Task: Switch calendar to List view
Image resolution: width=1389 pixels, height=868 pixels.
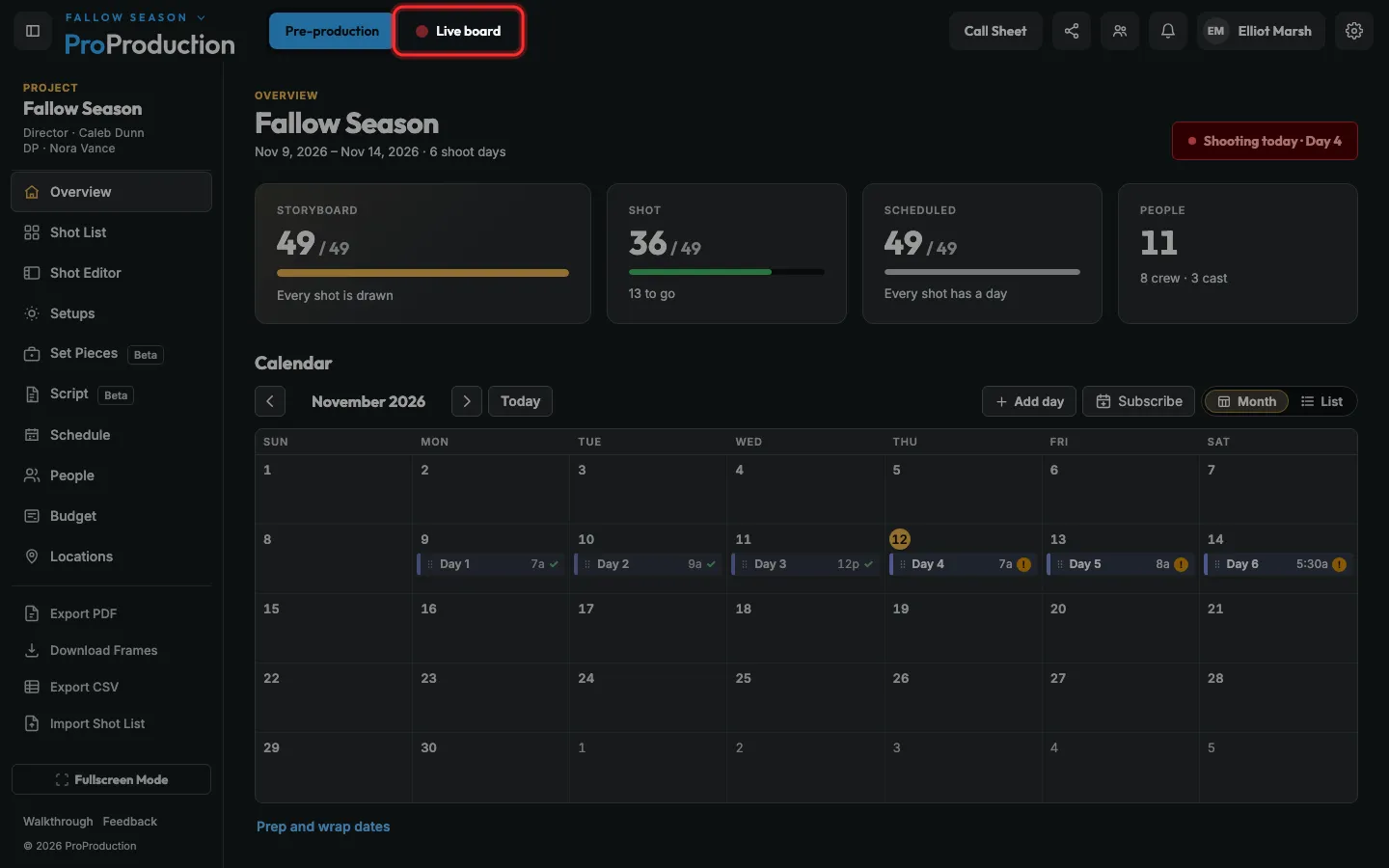Action: pyautogui.click(x=1321, y=401)
